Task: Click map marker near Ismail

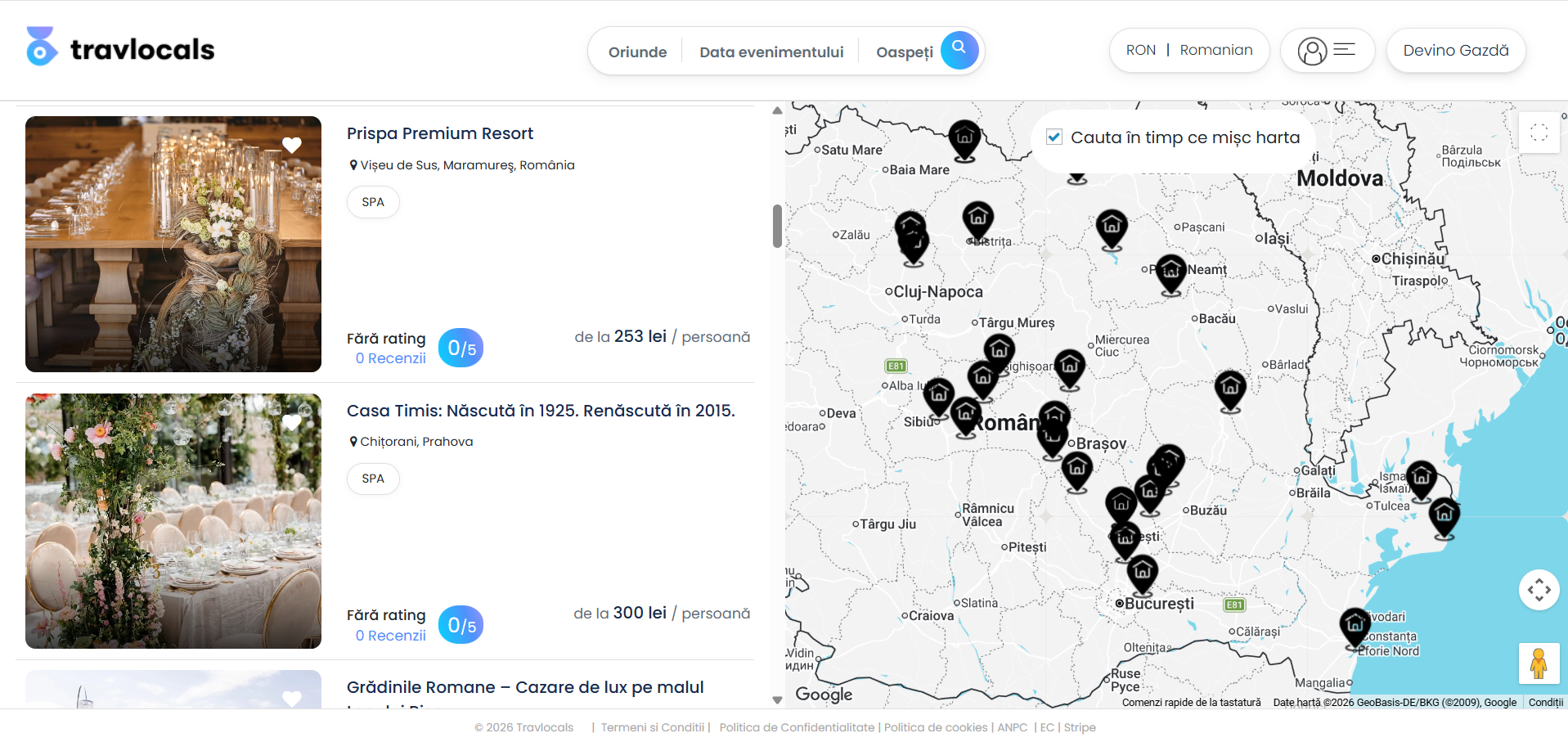Action: [1421, 479]
